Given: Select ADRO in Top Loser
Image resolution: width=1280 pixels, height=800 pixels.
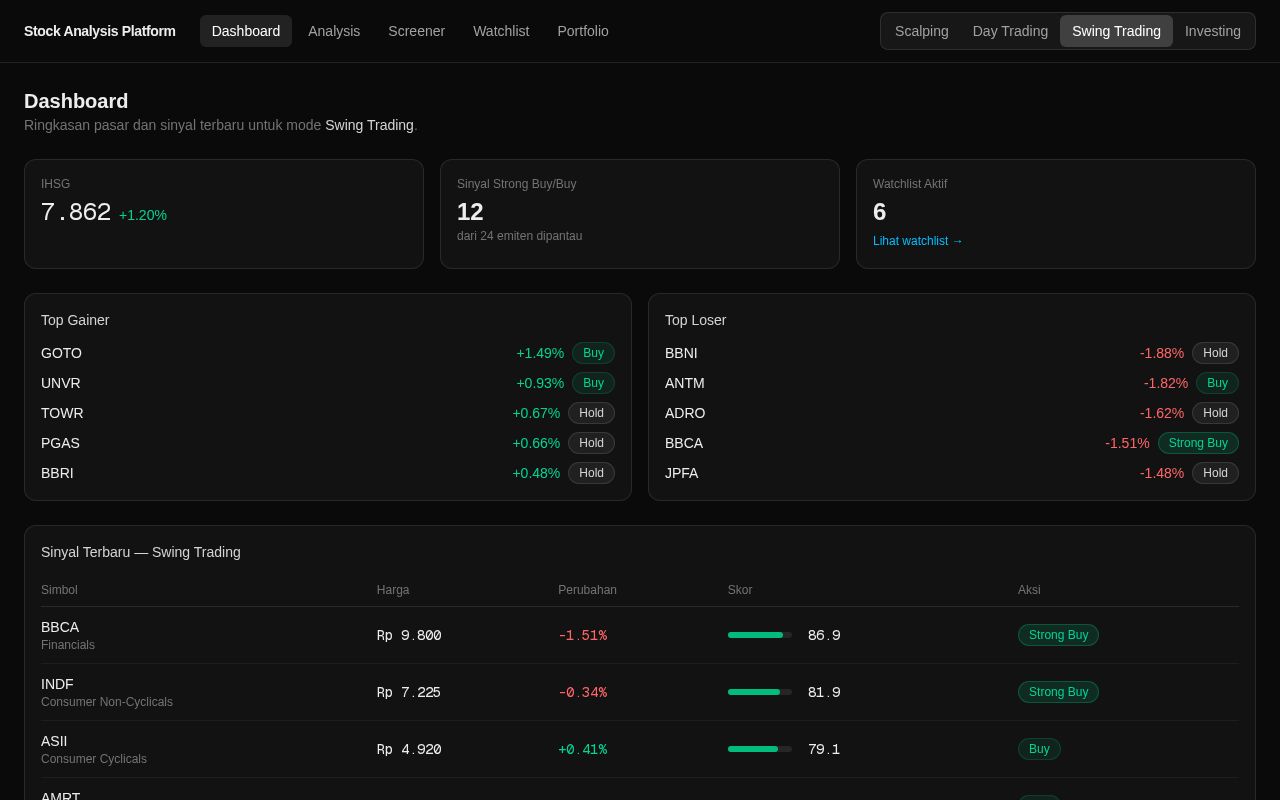Looking at the screenshot, I should pos(685,413).
